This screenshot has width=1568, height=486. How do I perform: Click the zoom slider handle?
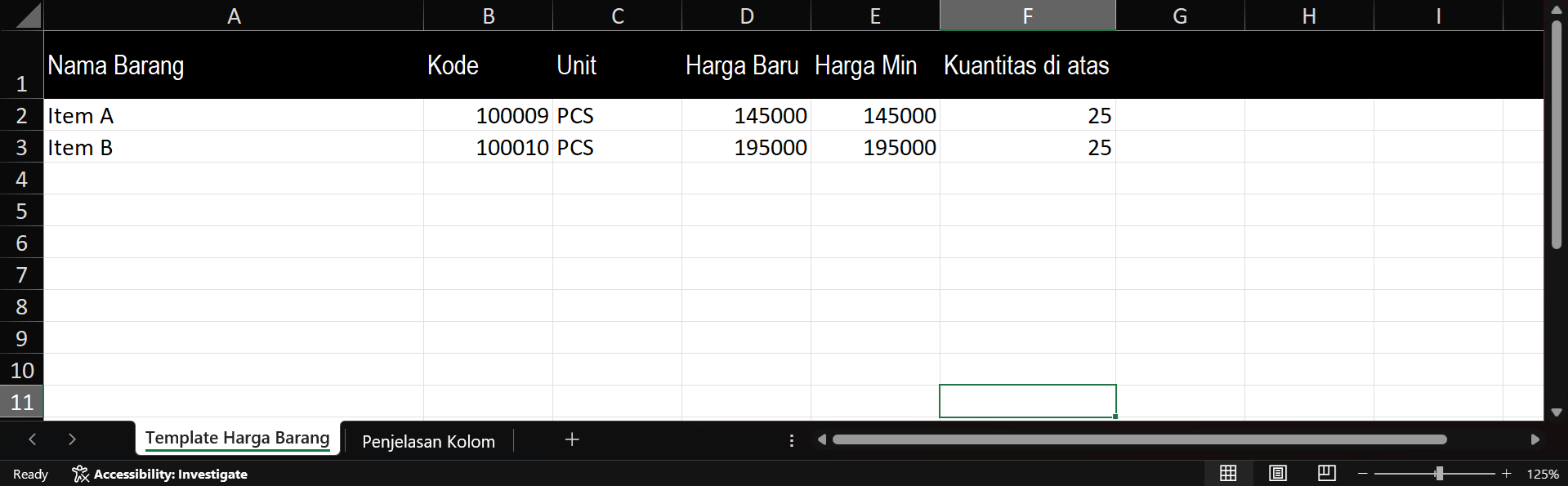[1438, 474]
